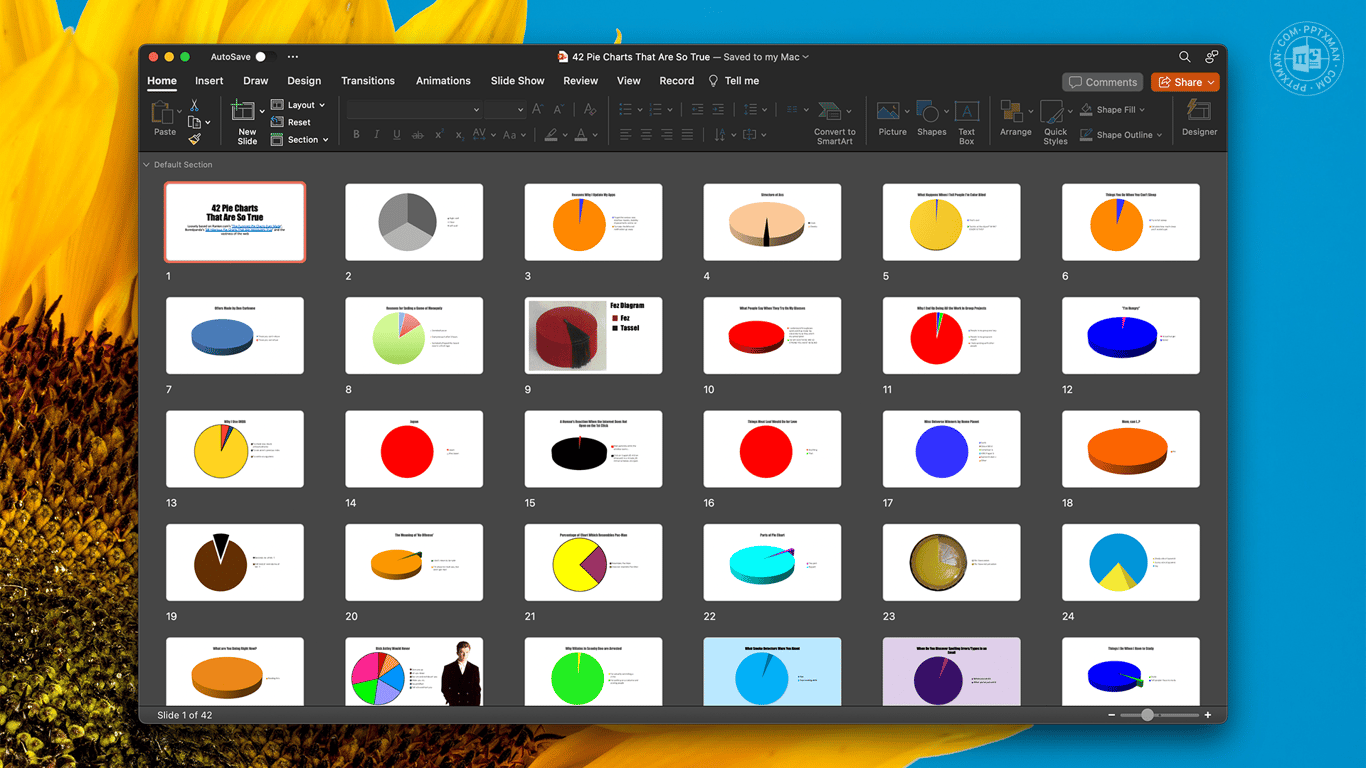Screen dimensions: 1366x768
Task: Click the orange Share button
Action: [x=1185, y=82]
